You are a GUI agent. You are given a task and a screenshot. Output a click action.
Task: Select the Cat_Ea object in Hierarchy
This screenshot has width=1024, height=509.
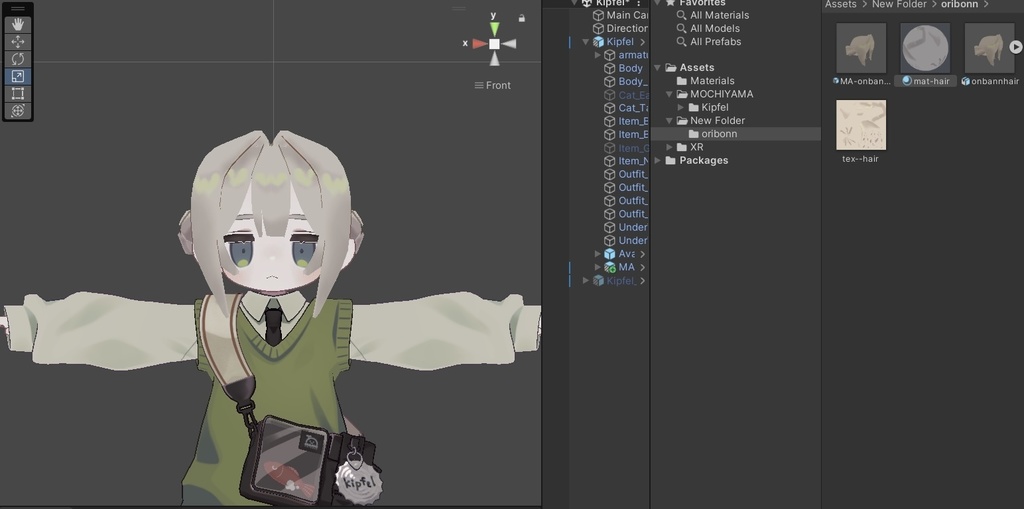(x=609, y=95)
